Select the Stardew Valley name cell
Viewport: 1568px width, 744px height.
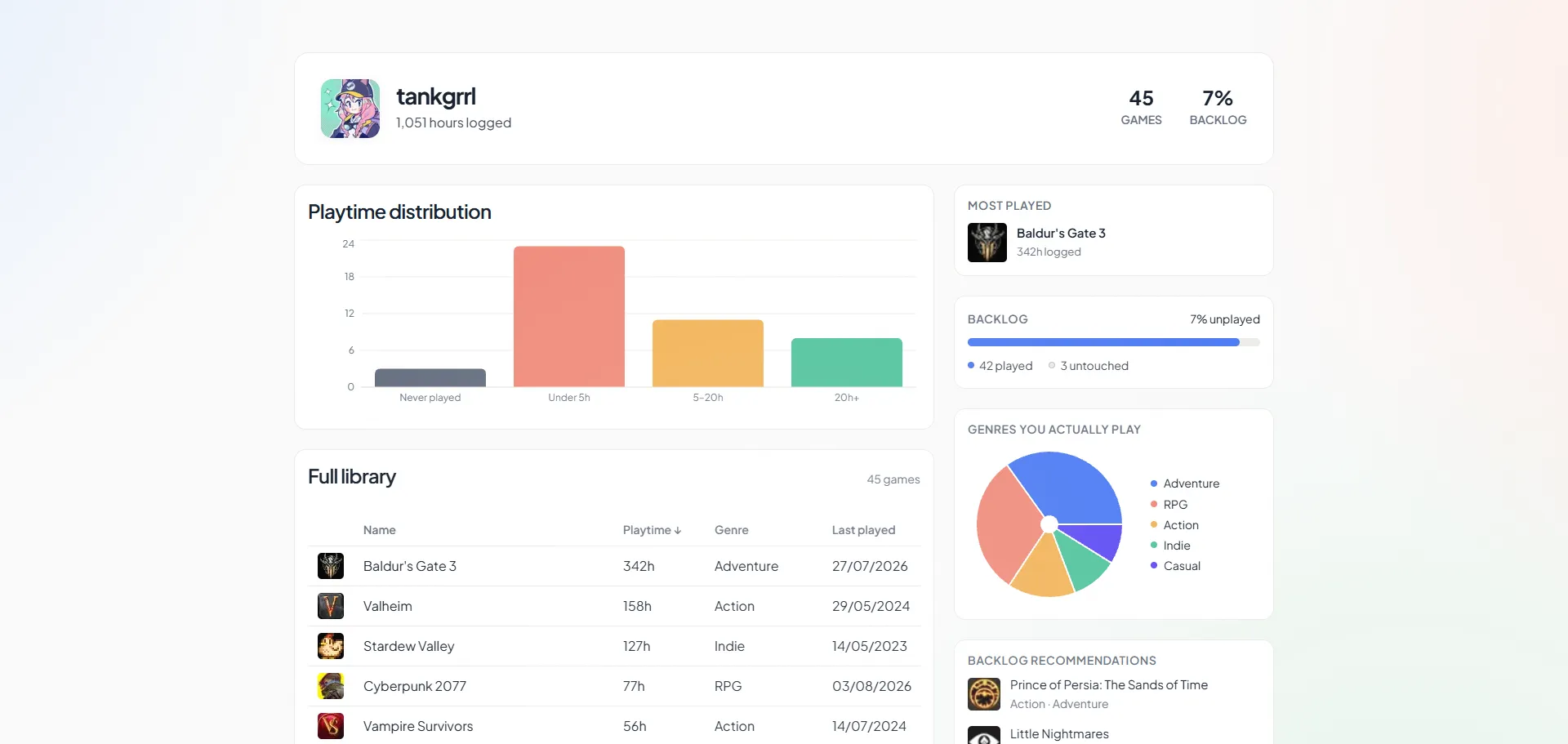[x=408, y=646]
